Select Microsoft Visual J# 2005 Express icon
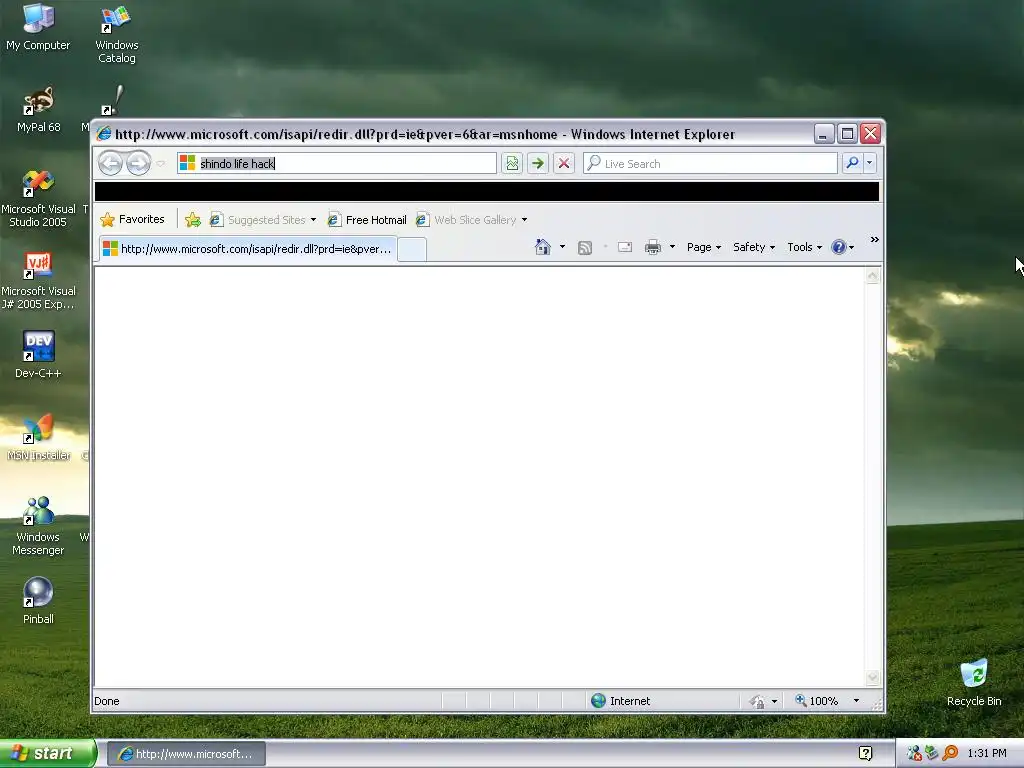This screenshot has width=1024, height=768. [38, 281]
